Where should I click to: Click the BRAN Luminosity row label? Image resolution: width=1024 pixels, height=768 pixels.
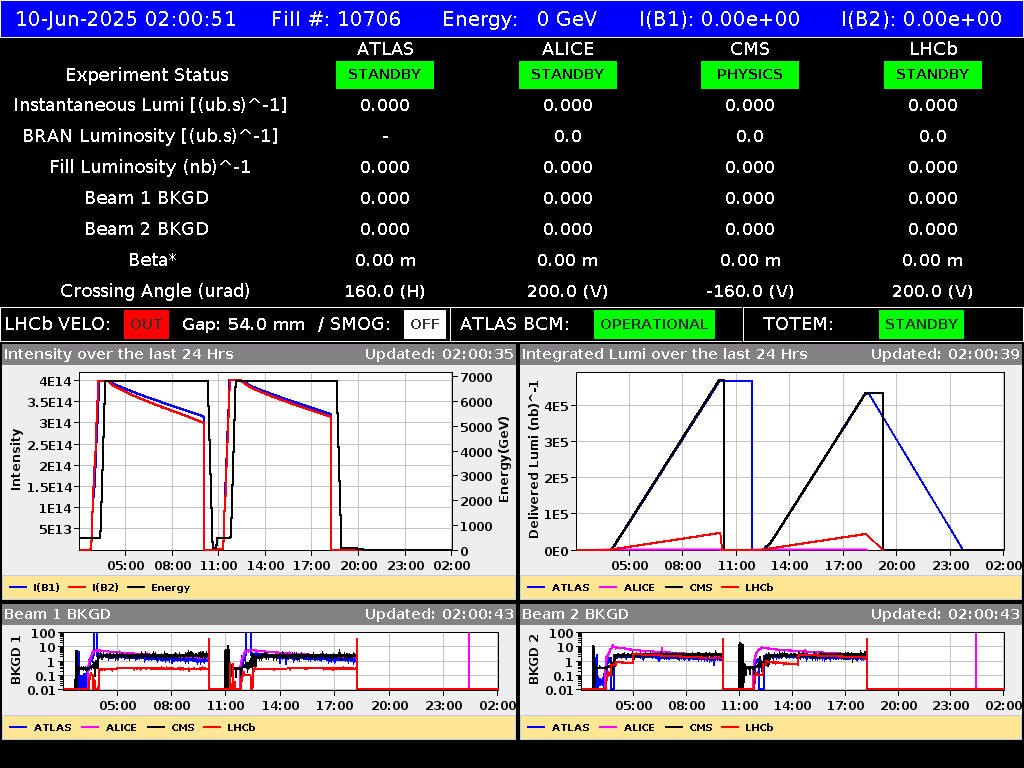150,136
